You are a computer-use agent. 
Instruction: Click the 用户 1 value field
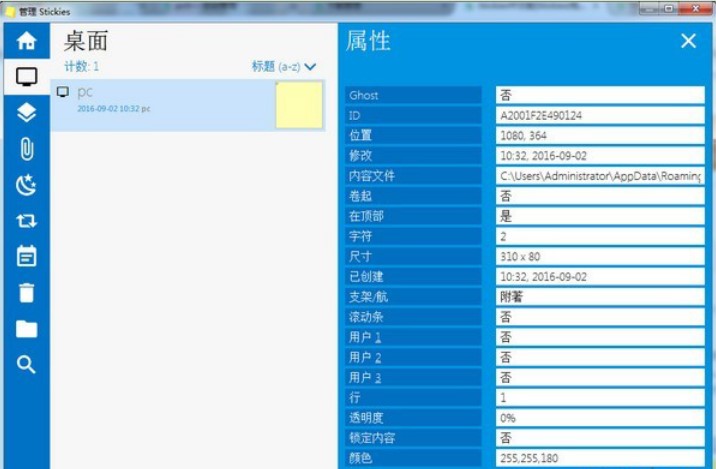click(600, 337)
